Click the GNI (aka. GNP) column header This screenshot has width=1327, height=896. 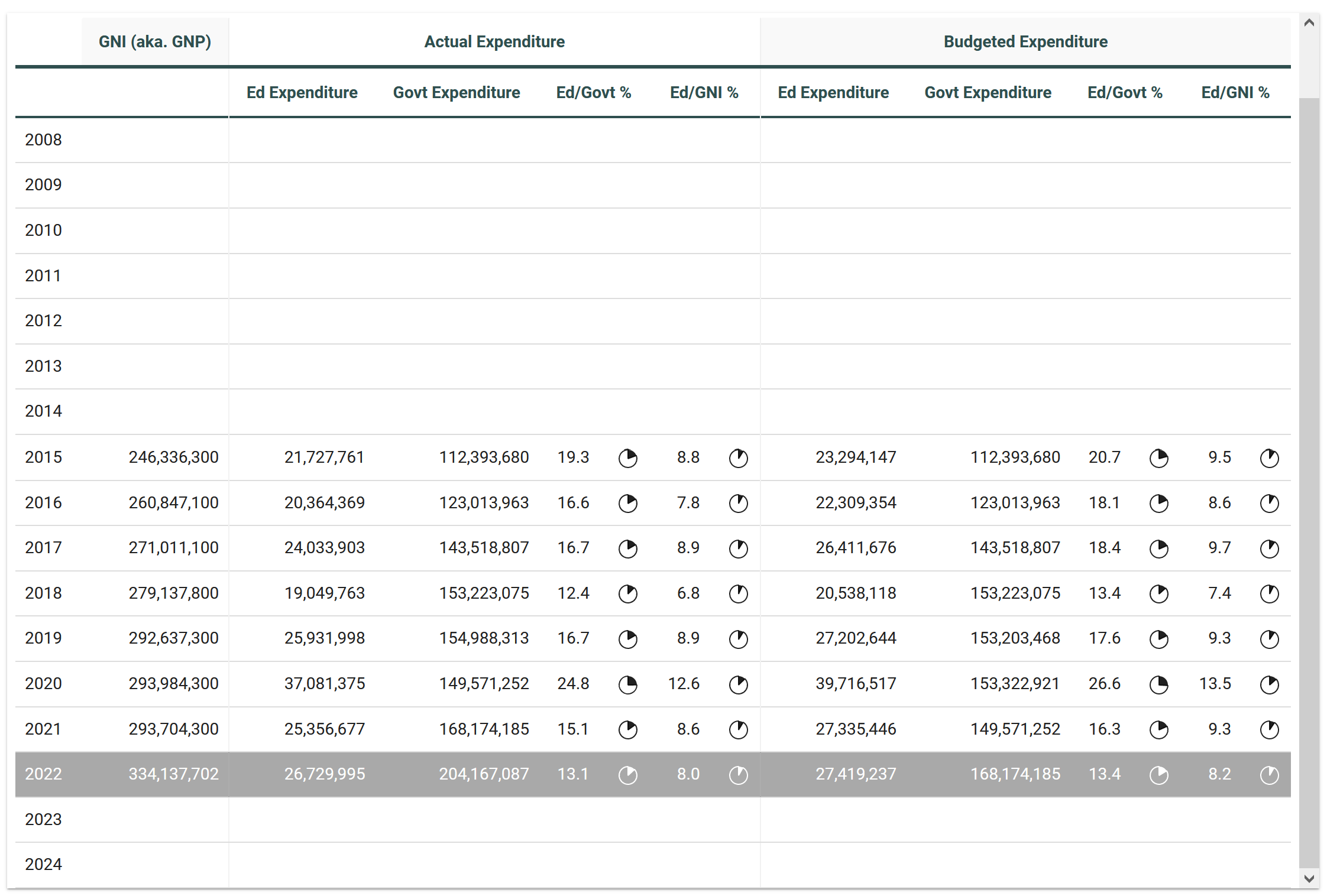tap(155, 42)
